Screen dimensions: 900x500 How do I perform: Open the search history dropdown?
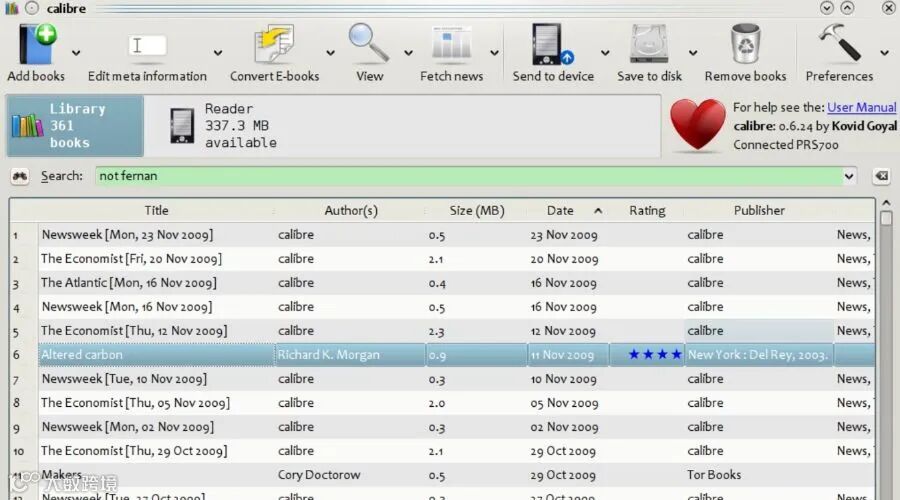[849, 176]
